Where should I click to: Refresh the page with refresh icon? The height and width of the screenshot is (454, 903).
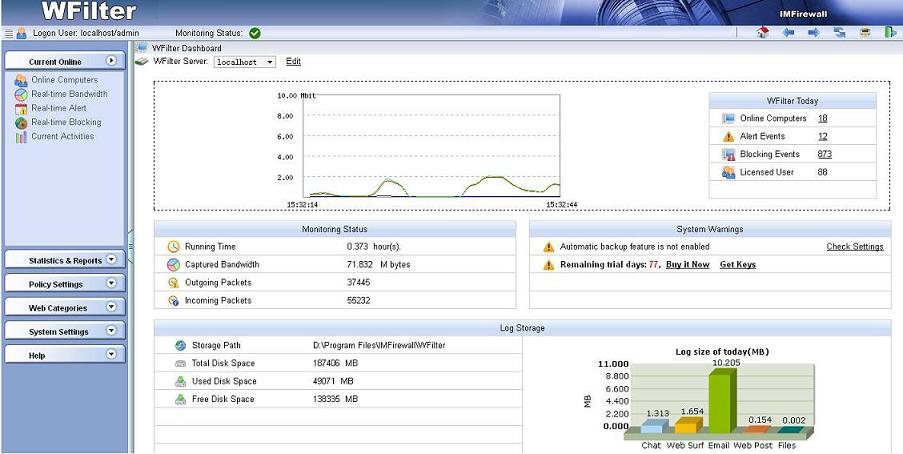coord(840,33)
